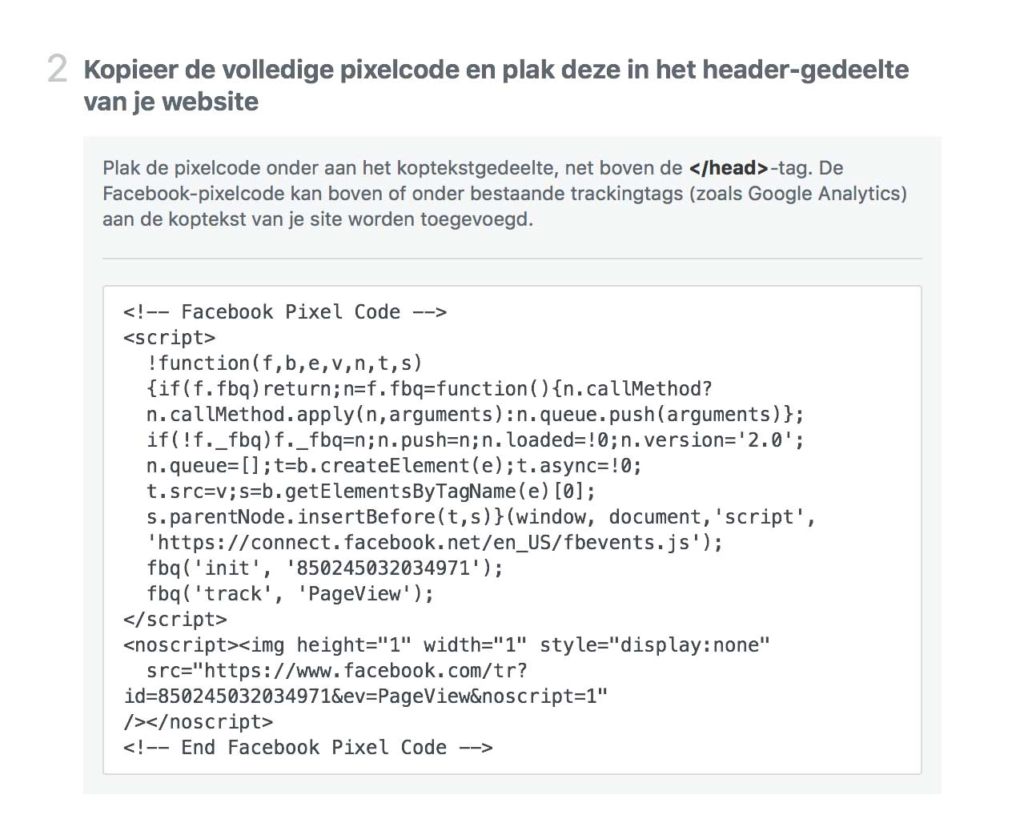
Task: Click the s.parentNode.insertBefore code line
Action: 481,517
